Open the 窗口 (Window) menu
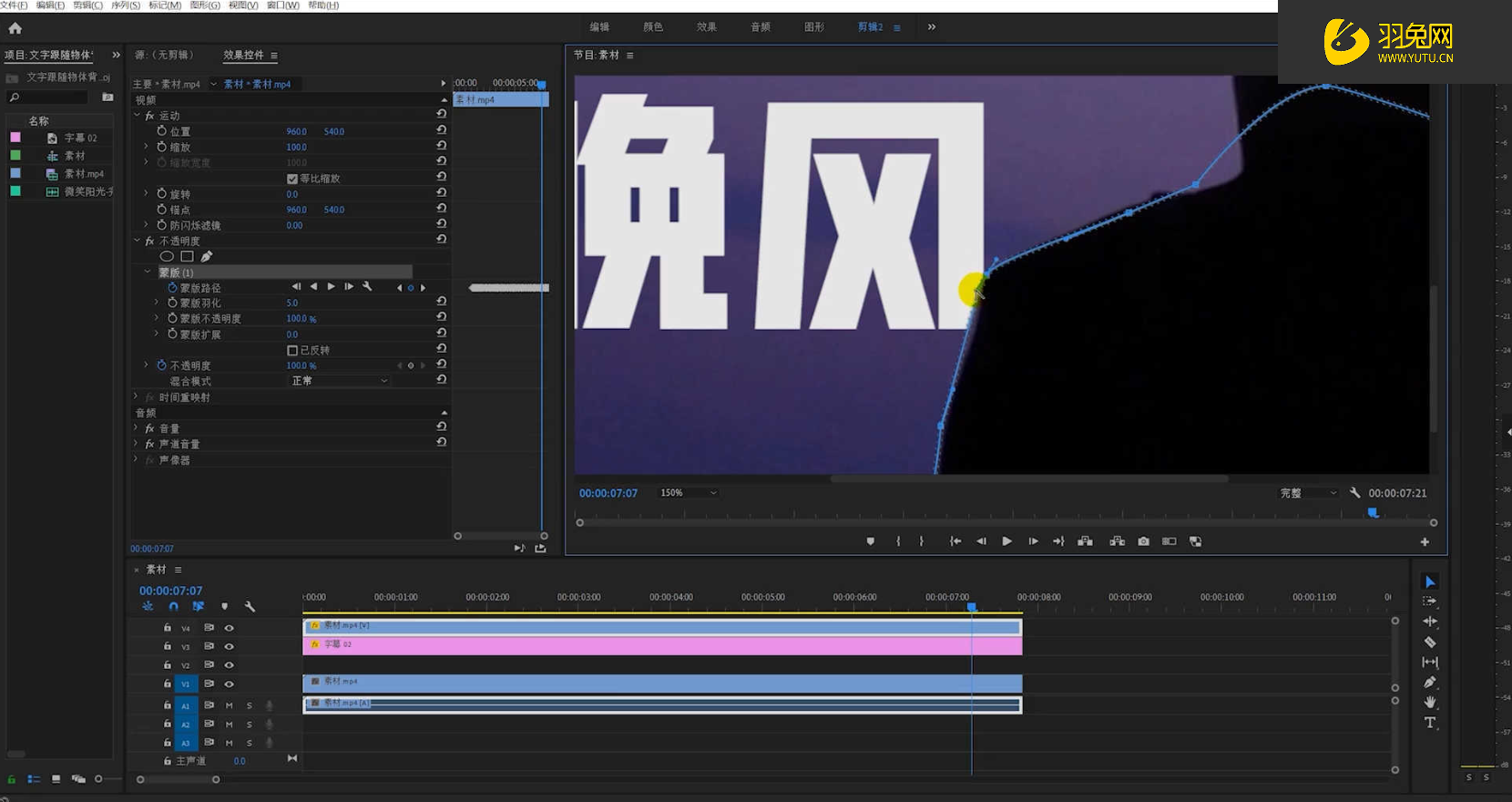The width and height of the screenshot is (1512, 802). coord(283,5)
